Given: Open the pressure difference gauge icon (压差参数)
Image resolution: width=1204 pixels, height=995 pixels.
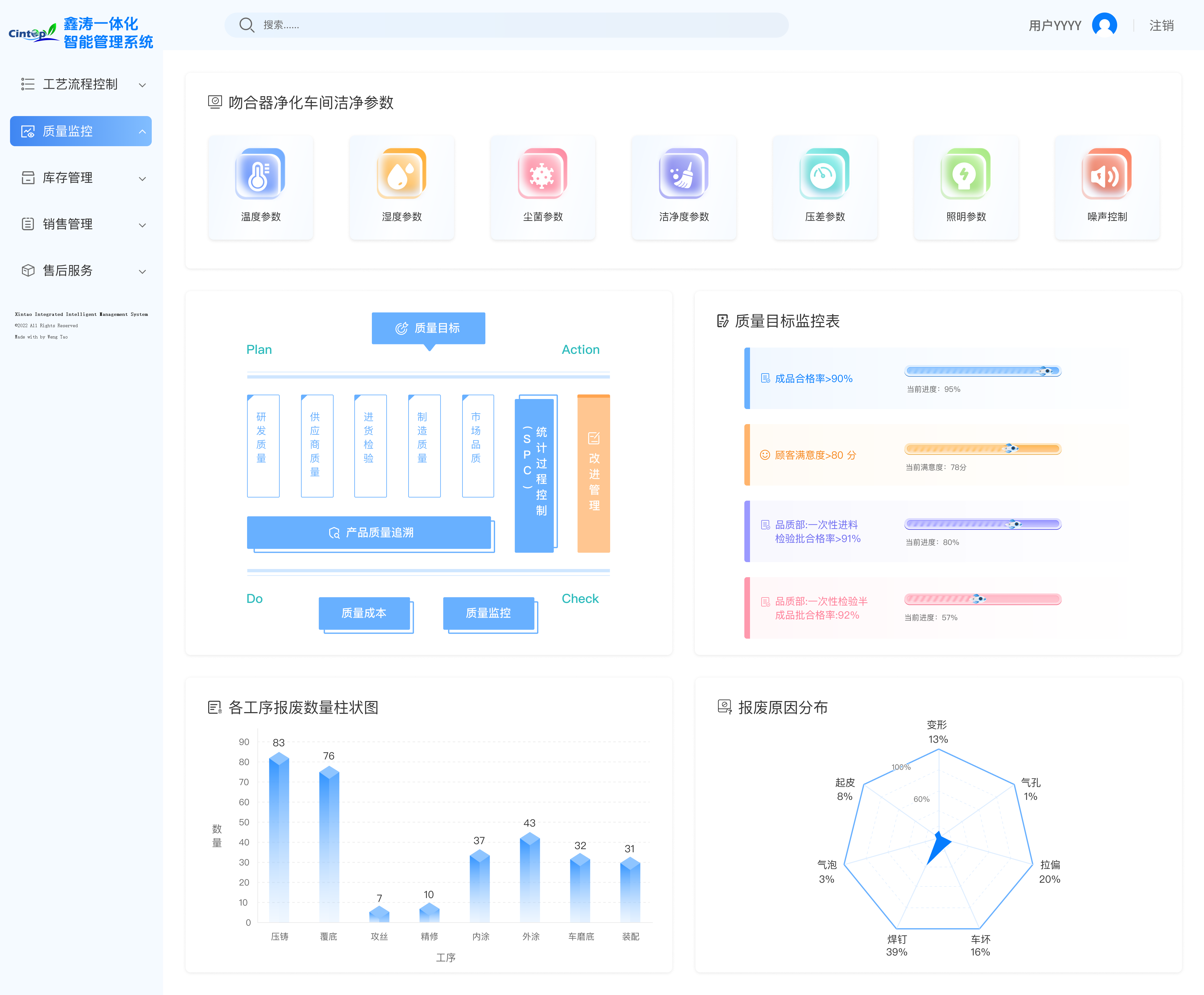Looking at the screenshot, I should 824,174.
